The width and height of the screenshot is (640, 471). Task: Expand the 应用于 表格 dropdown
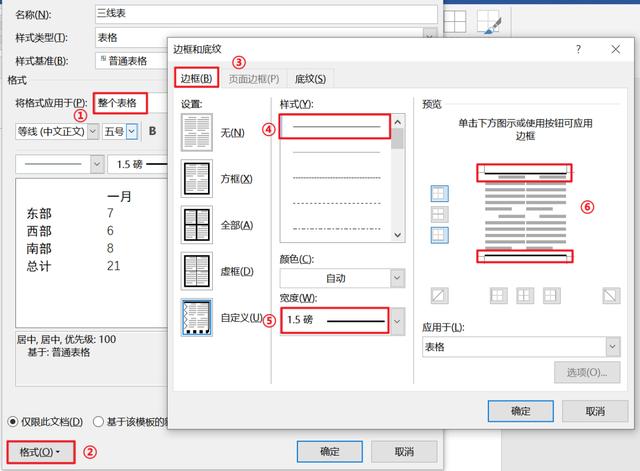[611, 346]
